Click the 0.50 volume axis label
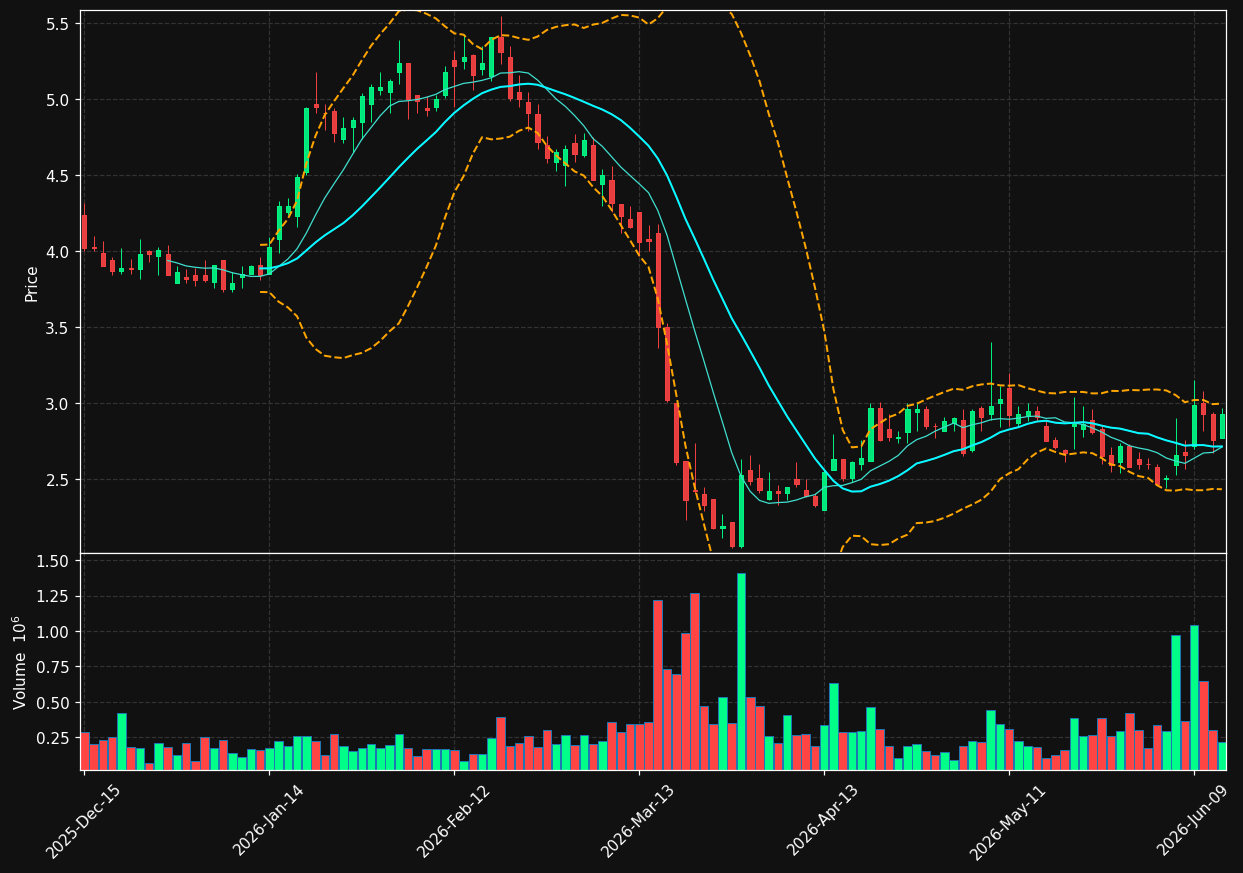1243x873 pixels. point(54,703)
